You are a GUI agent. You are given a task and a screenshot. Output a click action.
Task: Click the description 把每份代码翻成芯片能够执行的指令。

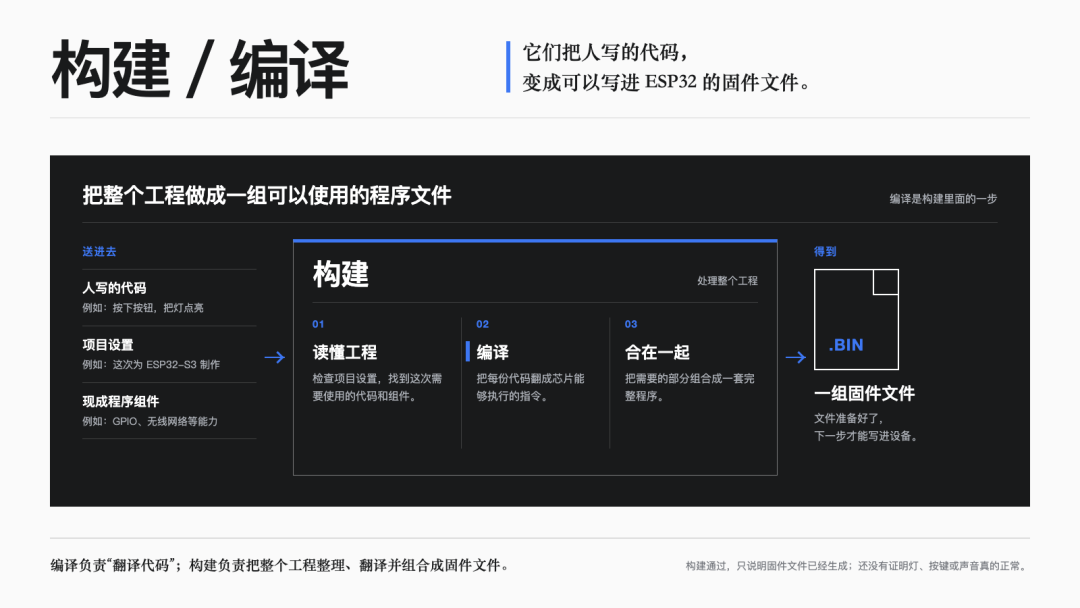[530, 387]
